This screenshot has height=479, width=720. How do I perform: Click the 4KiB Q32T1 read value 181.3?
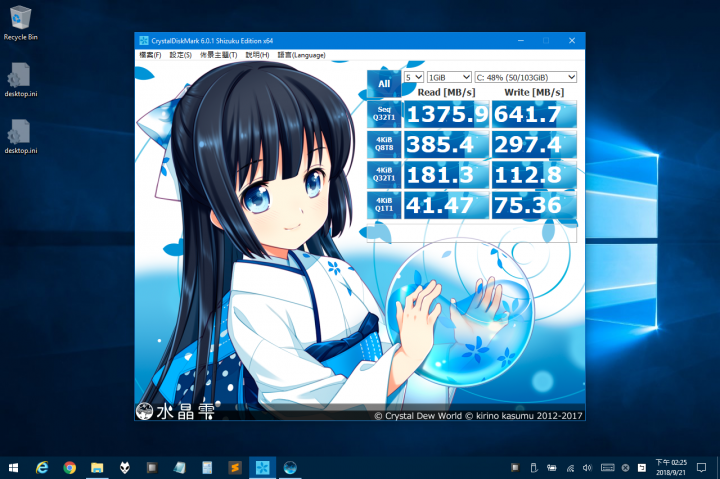point(446,175)
